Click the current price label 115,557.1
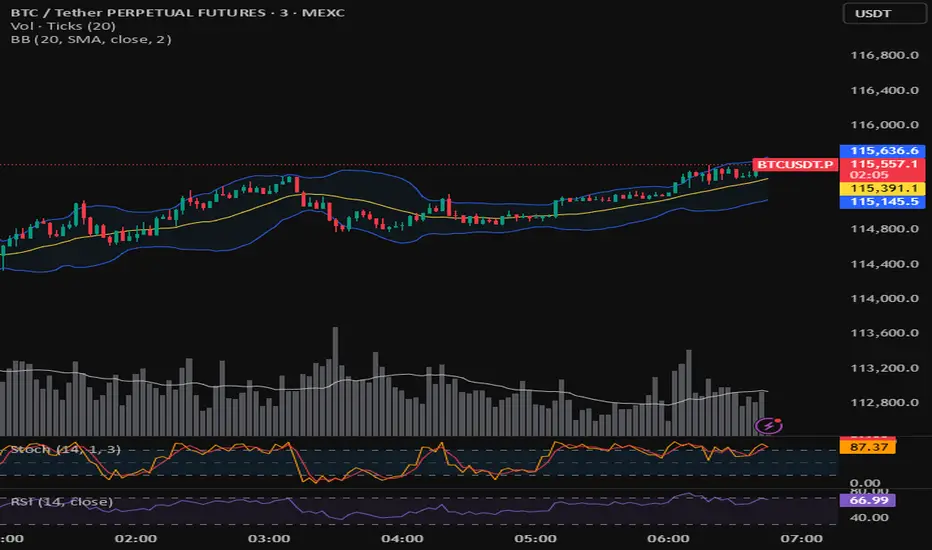Screen dimensions: 932x550 pos(883,164)
